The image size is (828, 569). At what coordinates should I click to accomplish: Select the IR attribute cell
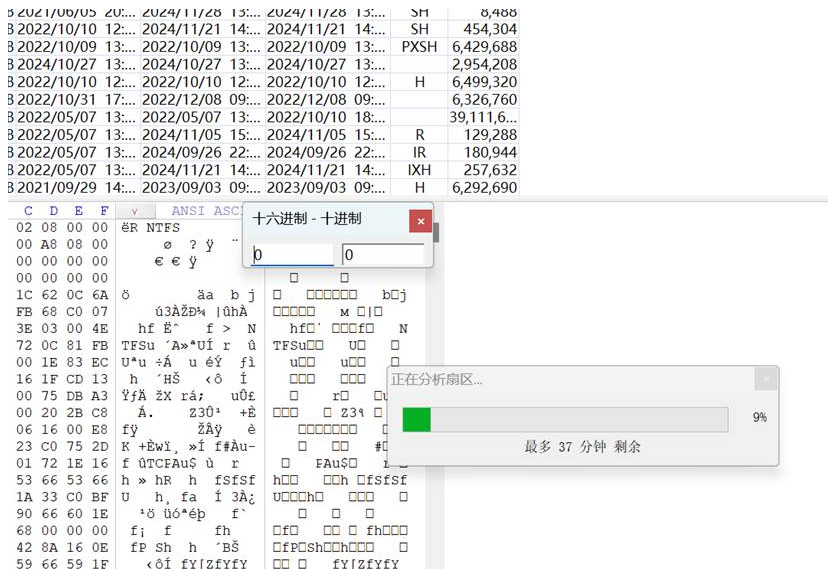[x=419, y=152]
